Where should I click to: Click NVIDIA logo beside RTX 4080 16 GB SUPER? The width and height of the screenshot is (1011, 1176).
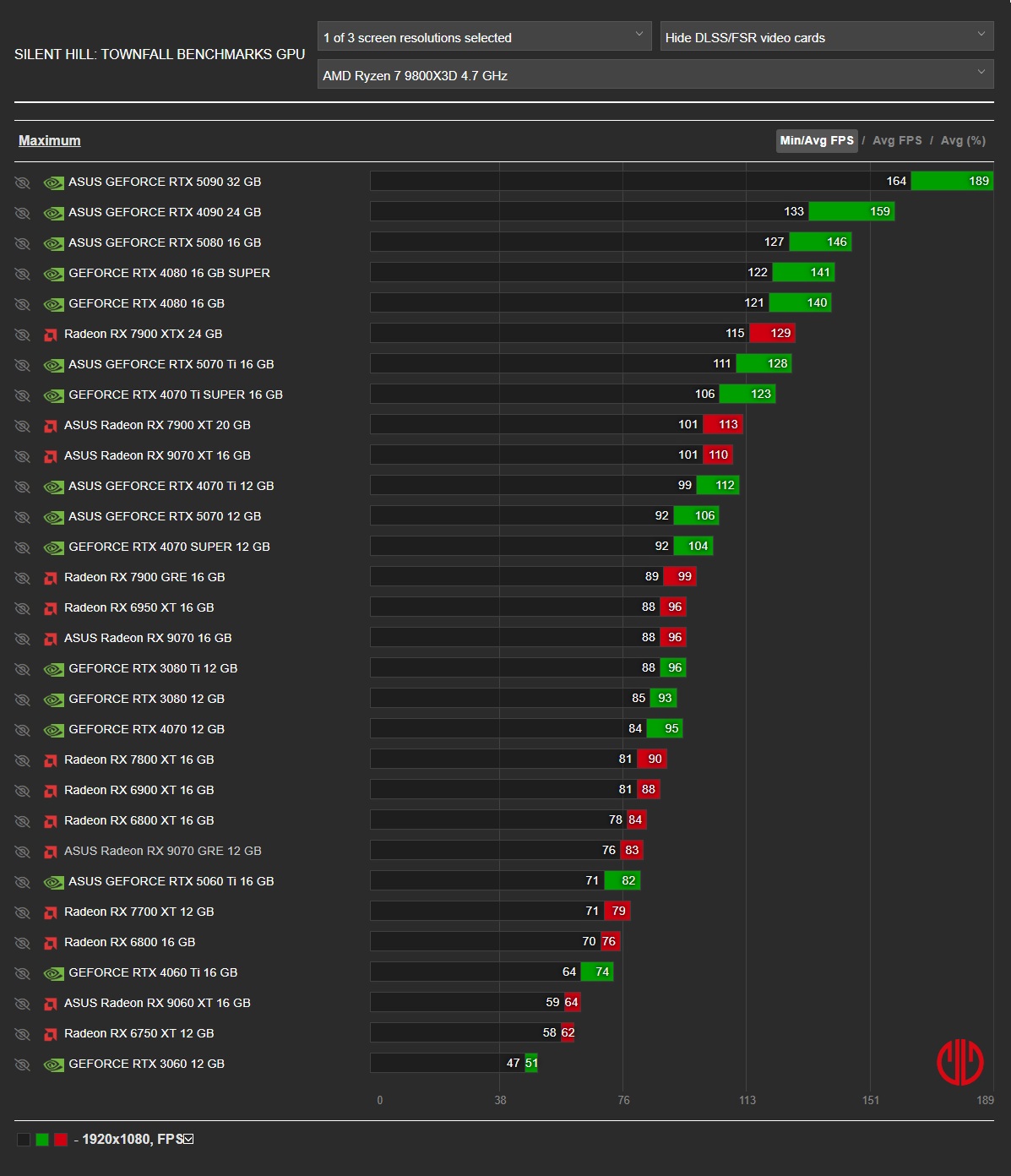[53, 274]
